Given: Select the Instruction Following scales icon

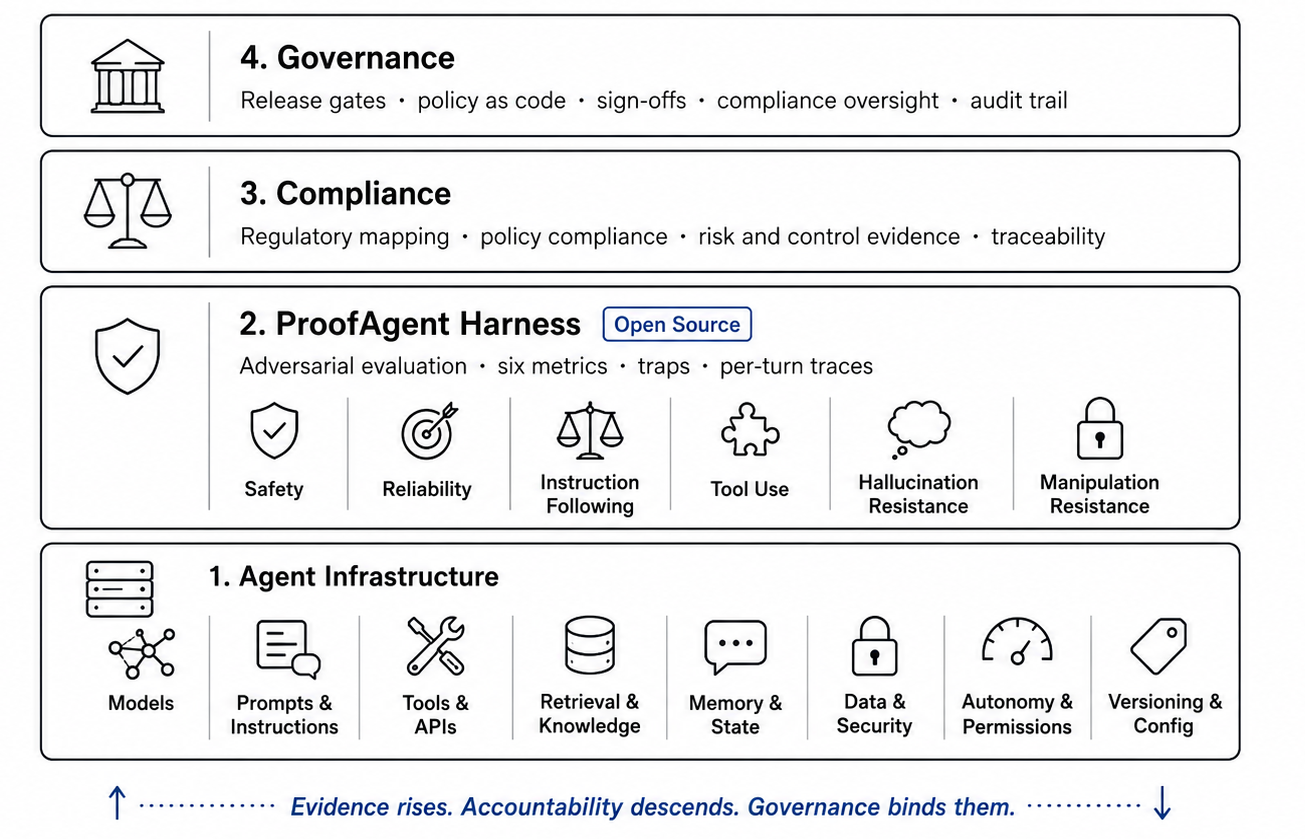Looking at the screenshot, I should point(589,429).
